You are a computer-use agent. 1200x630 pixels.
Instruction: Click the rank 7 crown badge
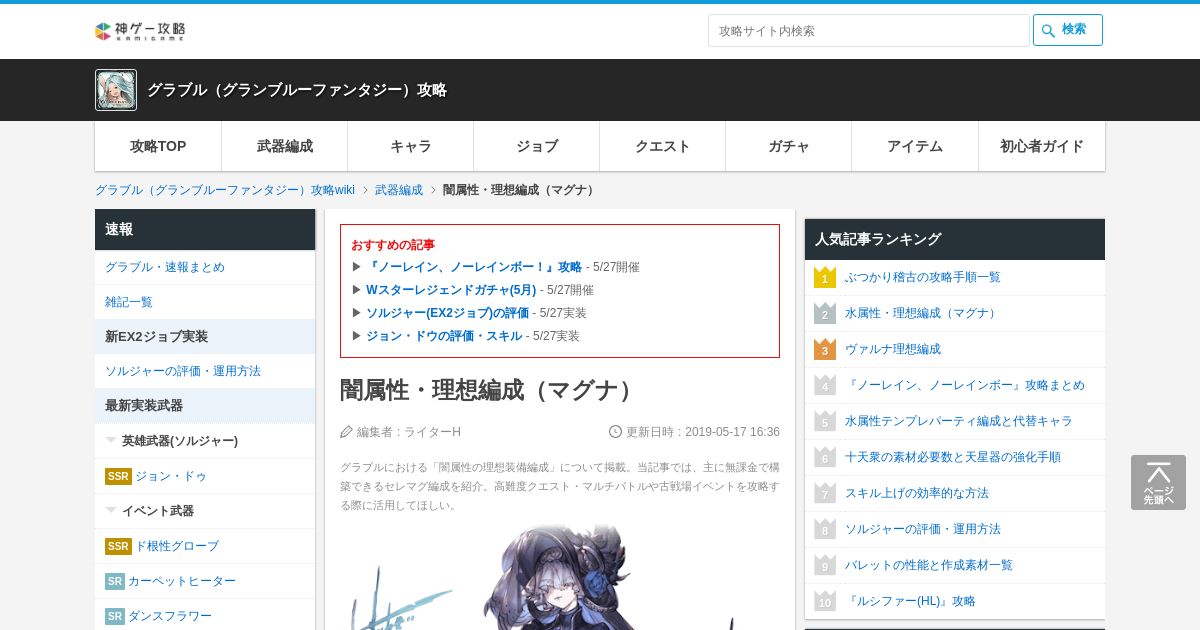(x=825, y=493)
